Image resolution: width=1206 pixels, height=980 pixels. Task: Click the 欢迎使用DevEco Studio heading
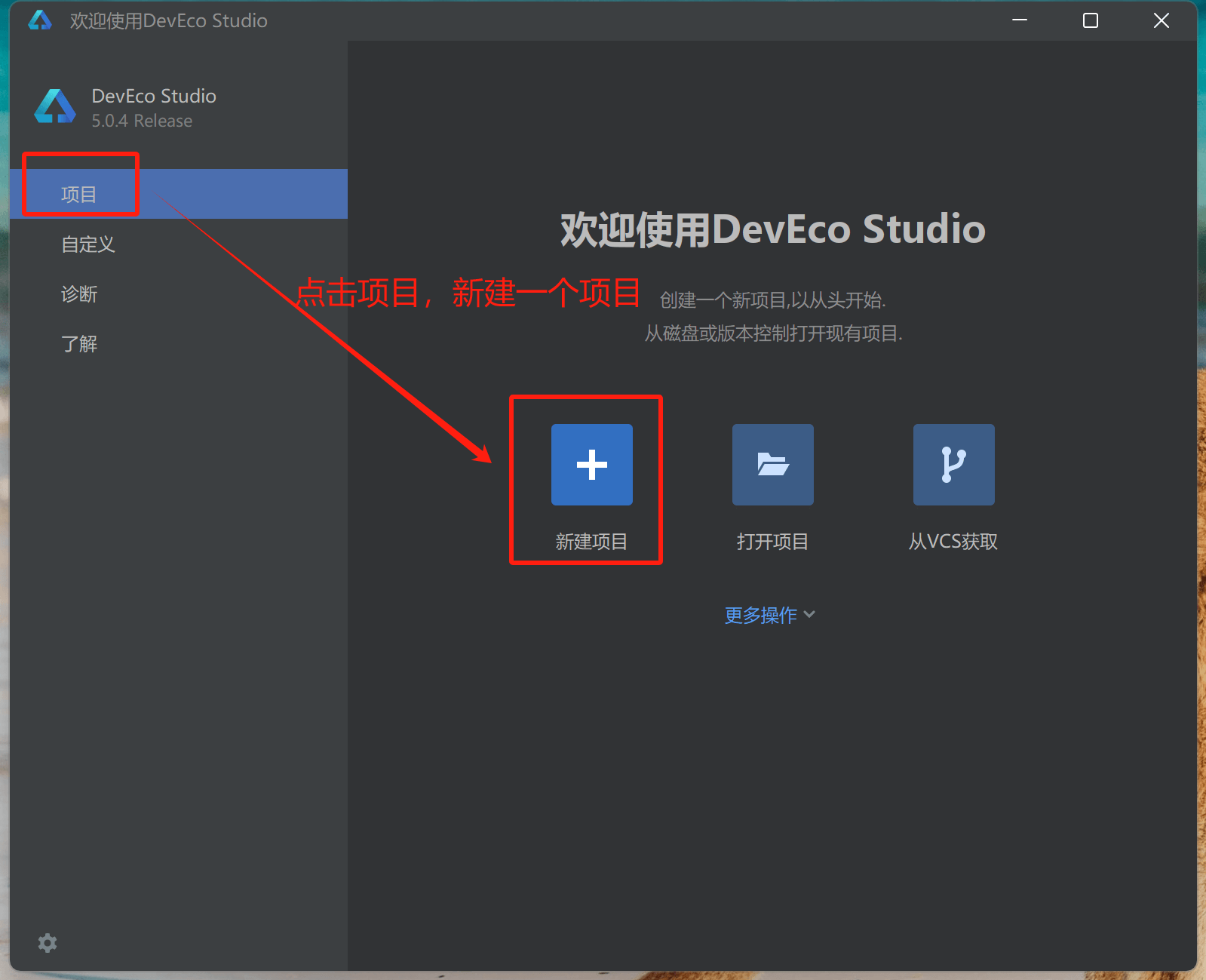772,229
